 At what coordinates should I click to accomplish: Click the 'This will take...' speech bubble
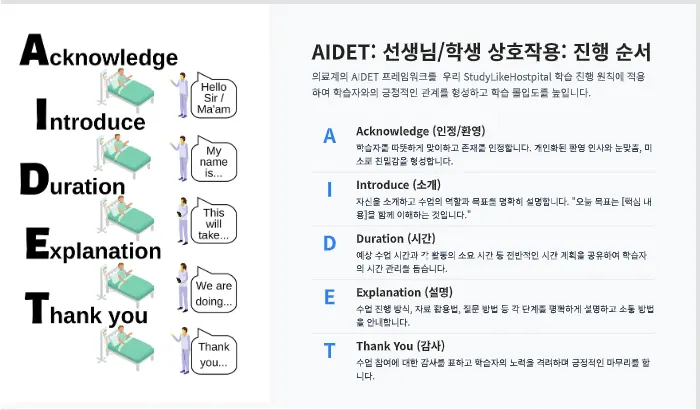213,222
